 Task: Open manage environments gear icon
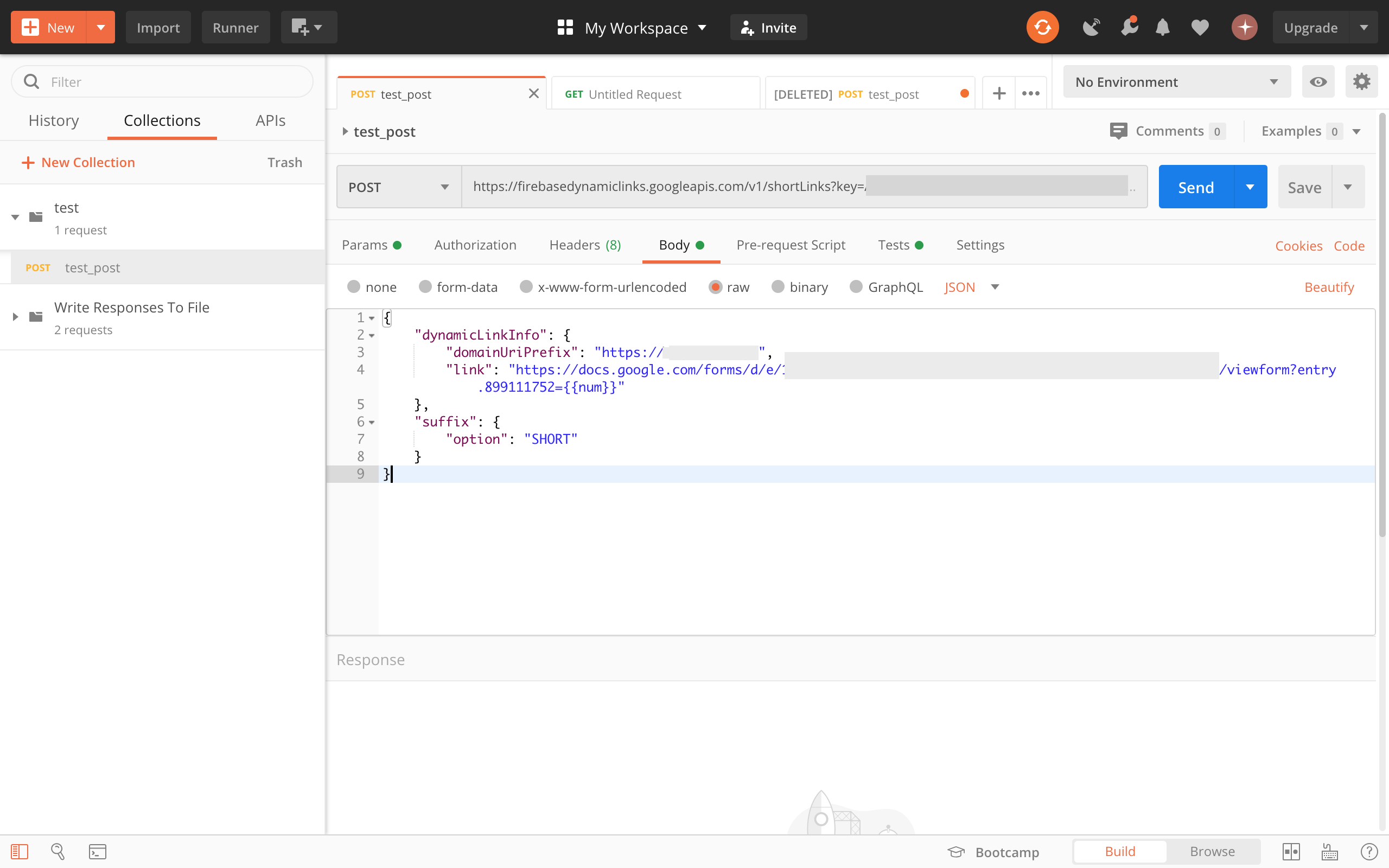(1361, 81)
